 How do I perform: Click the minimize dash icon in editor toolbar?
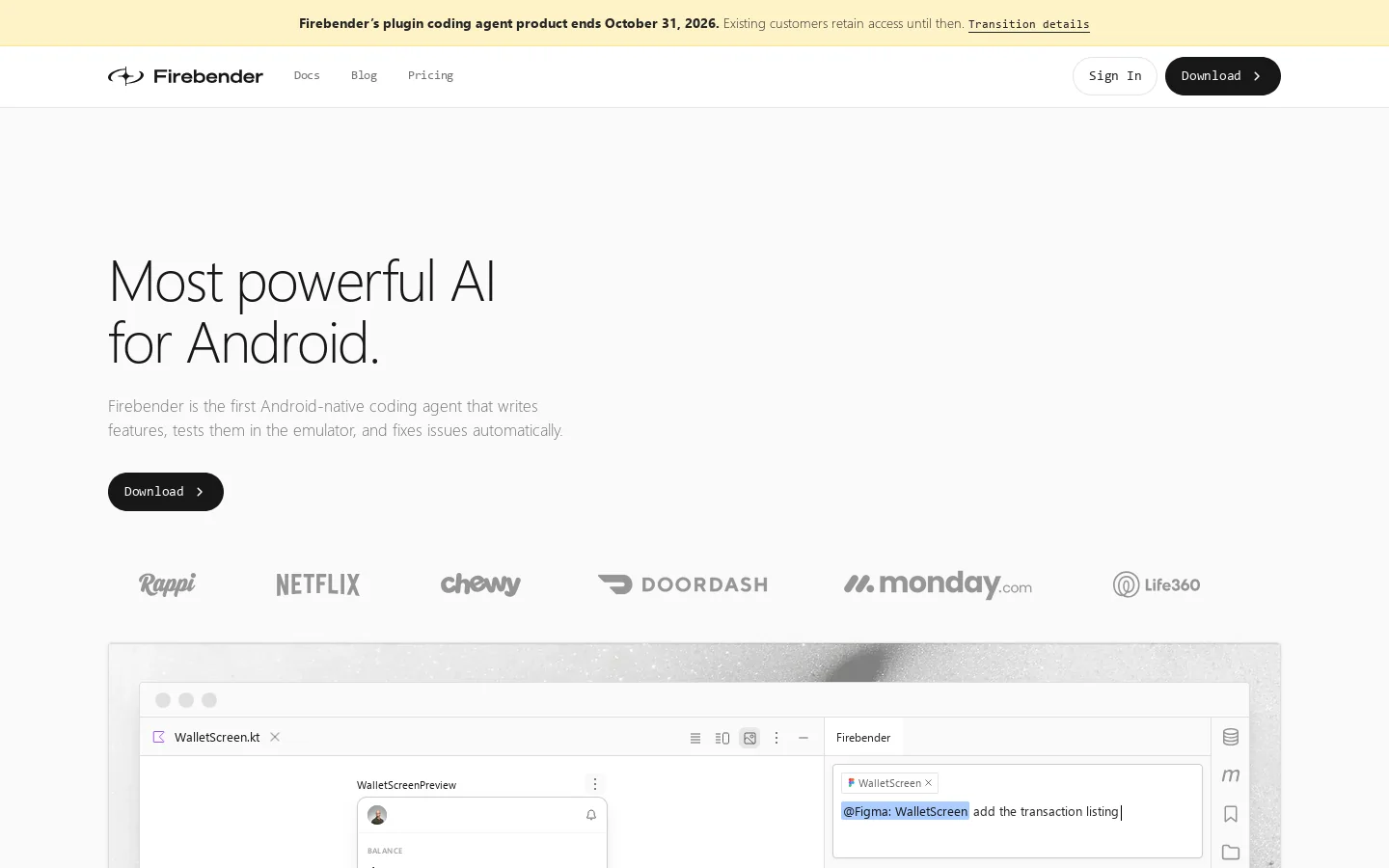[803, 738]
